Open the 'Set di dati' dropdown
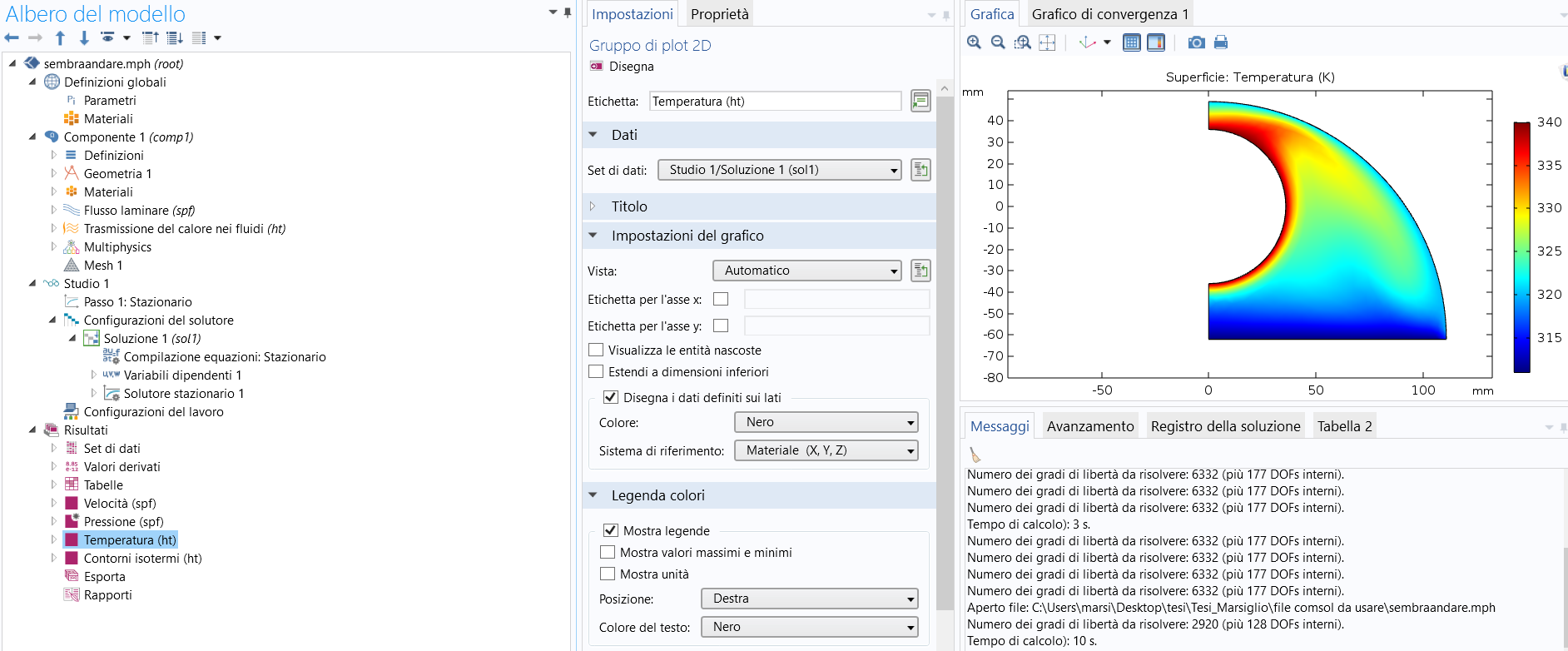This screenshot has width=1568, height=651. coord(779,170)
